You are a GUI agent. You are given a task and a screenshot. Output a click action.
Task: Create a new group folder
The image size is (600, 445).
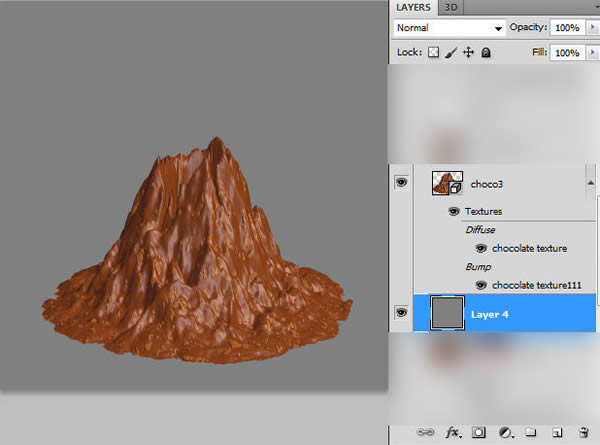point(531,432)
